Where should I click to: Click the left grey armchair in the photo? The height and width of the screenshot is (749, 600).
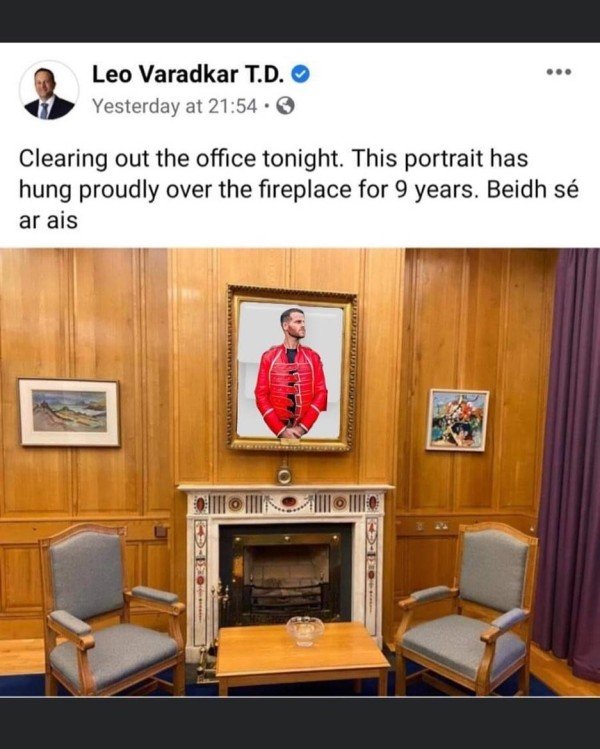tap(111, 609)
